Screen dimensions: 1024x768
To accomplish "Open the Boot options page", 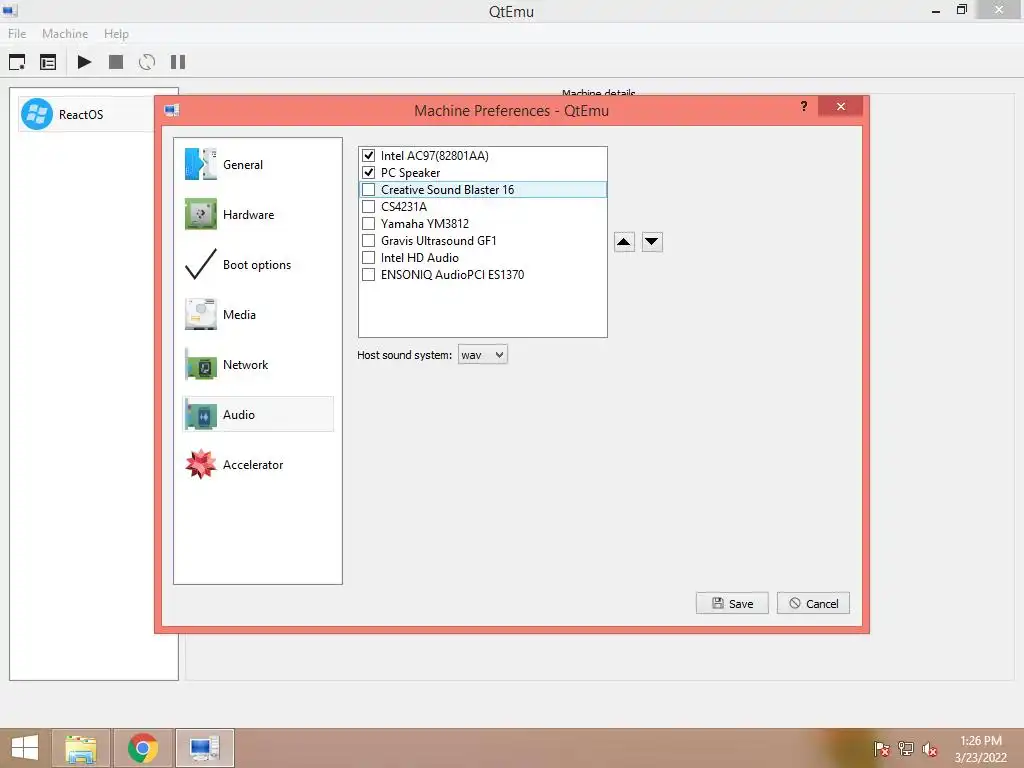I will (x=259, y=264).
